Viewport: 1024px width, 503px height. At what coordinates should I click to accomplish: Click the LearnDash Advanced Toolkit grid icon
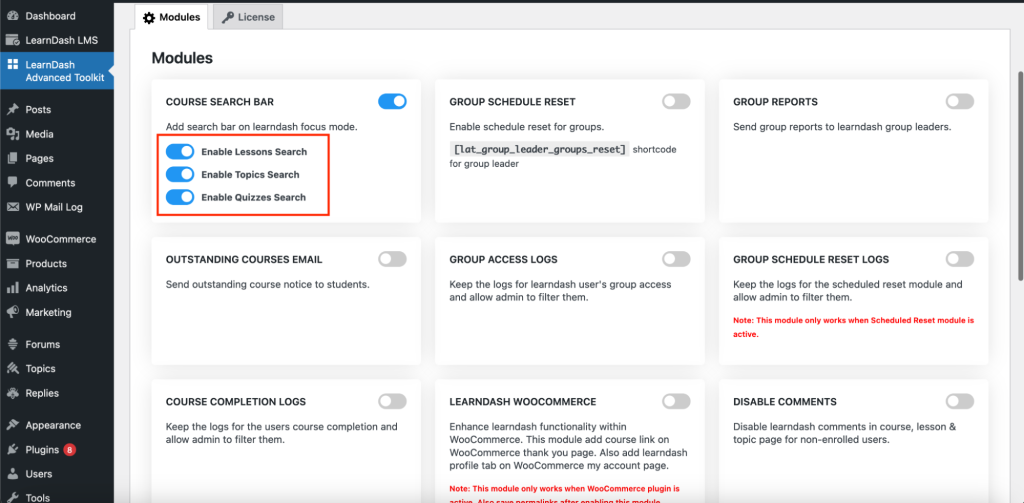point(12,65)
